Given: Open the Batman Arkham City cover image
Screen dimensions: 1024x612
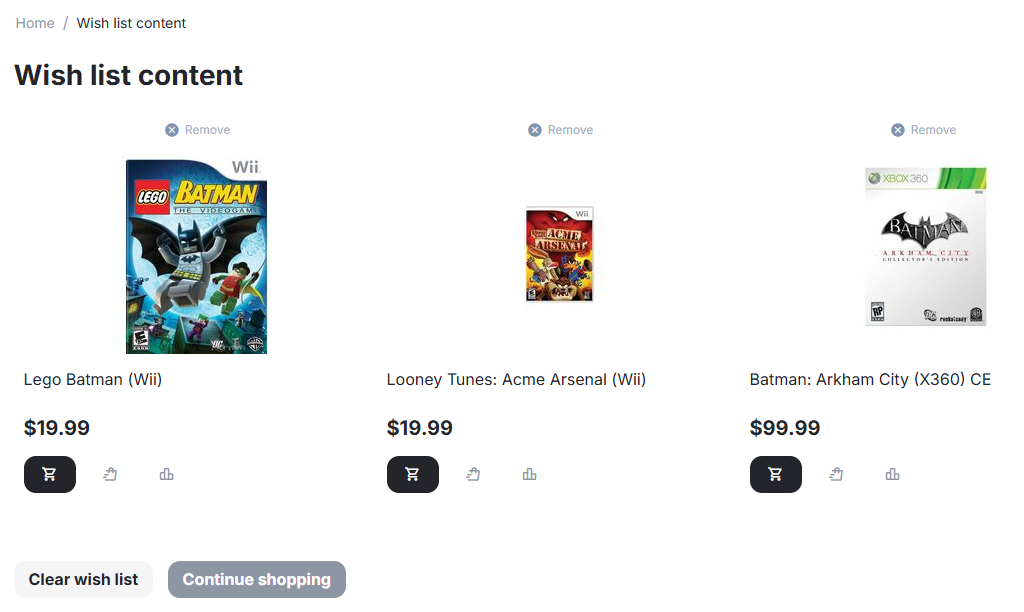Looking at the screenshot, I should (925, 246).
